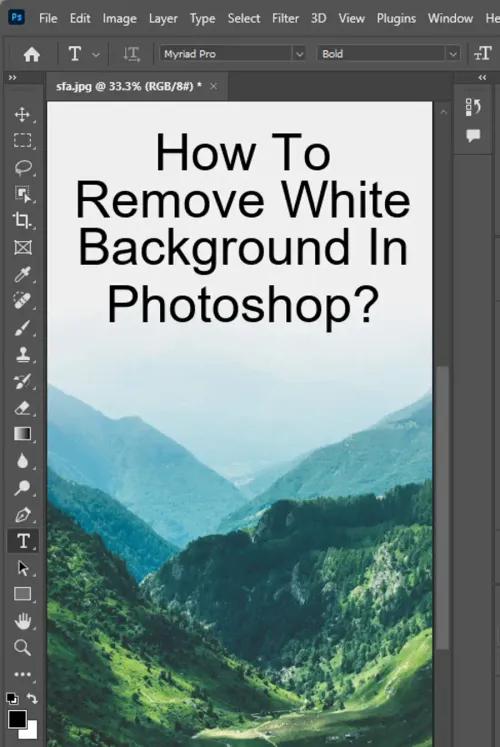Select the History Brush tool
This screenshot has height=747, width=500.
tap(22, 381)
